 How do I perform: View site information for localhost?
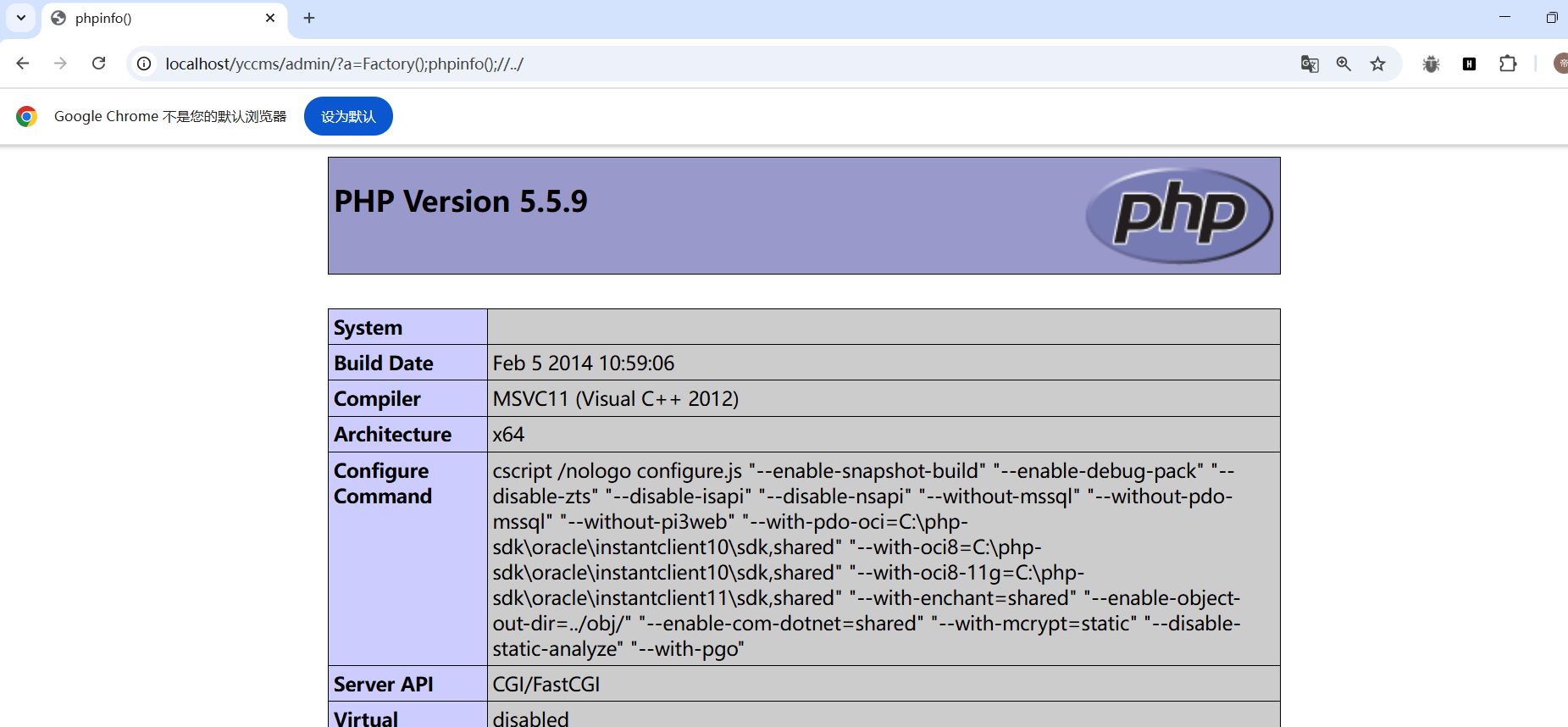pos(145,64)
